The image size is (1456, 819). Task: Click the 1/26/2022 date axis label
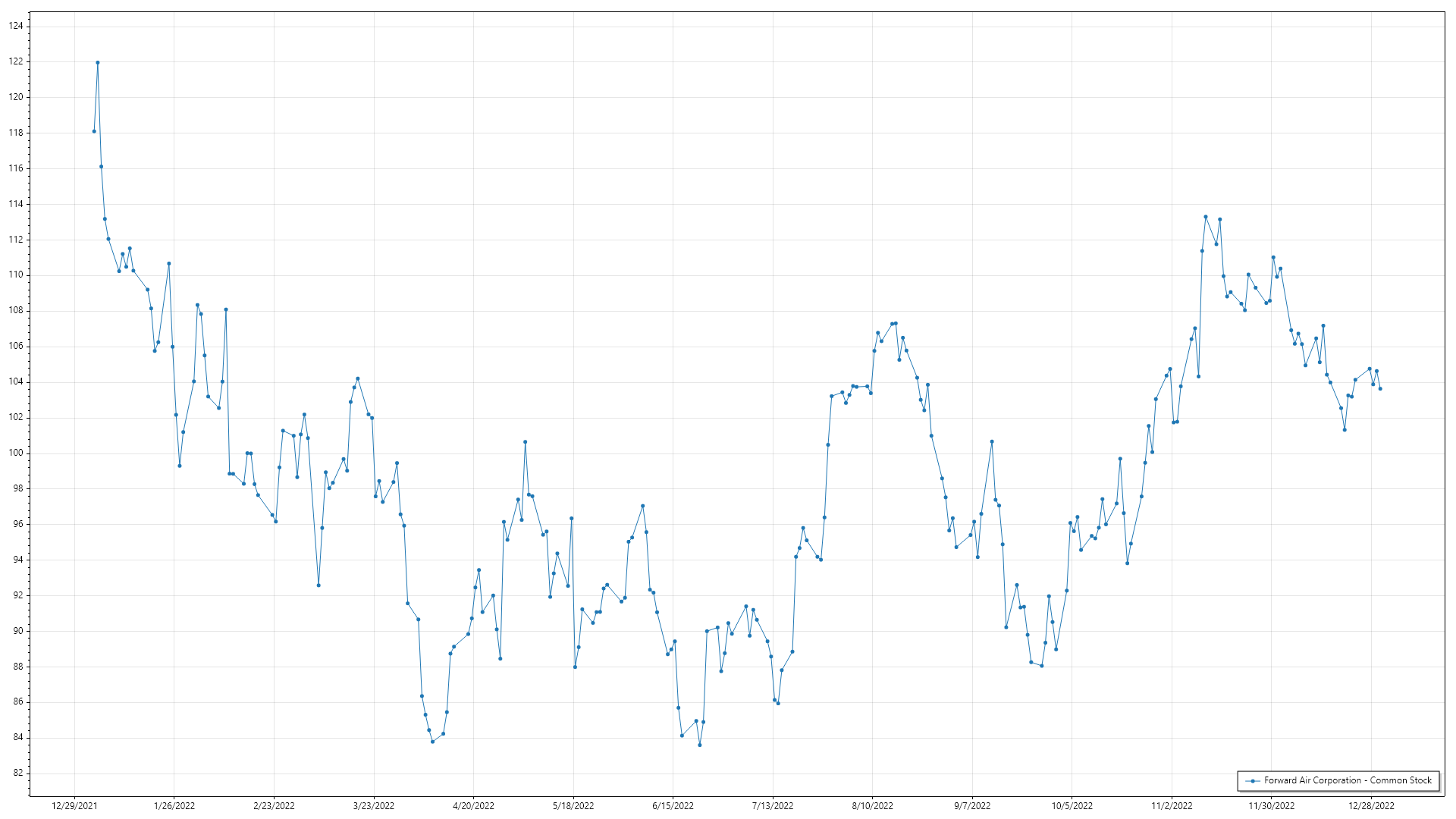pyautogui.click(x=174, y=806)
